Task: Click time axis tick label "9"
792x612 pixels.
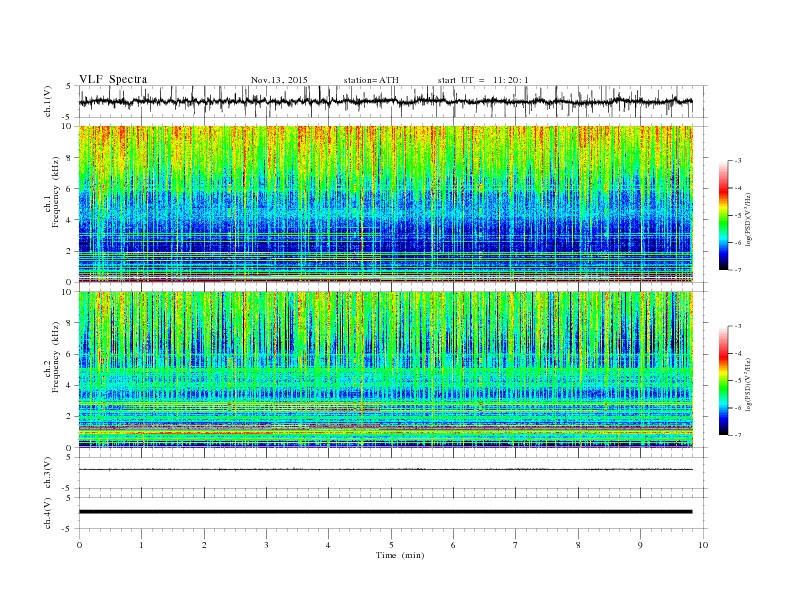Action: [x=640, y=545]
